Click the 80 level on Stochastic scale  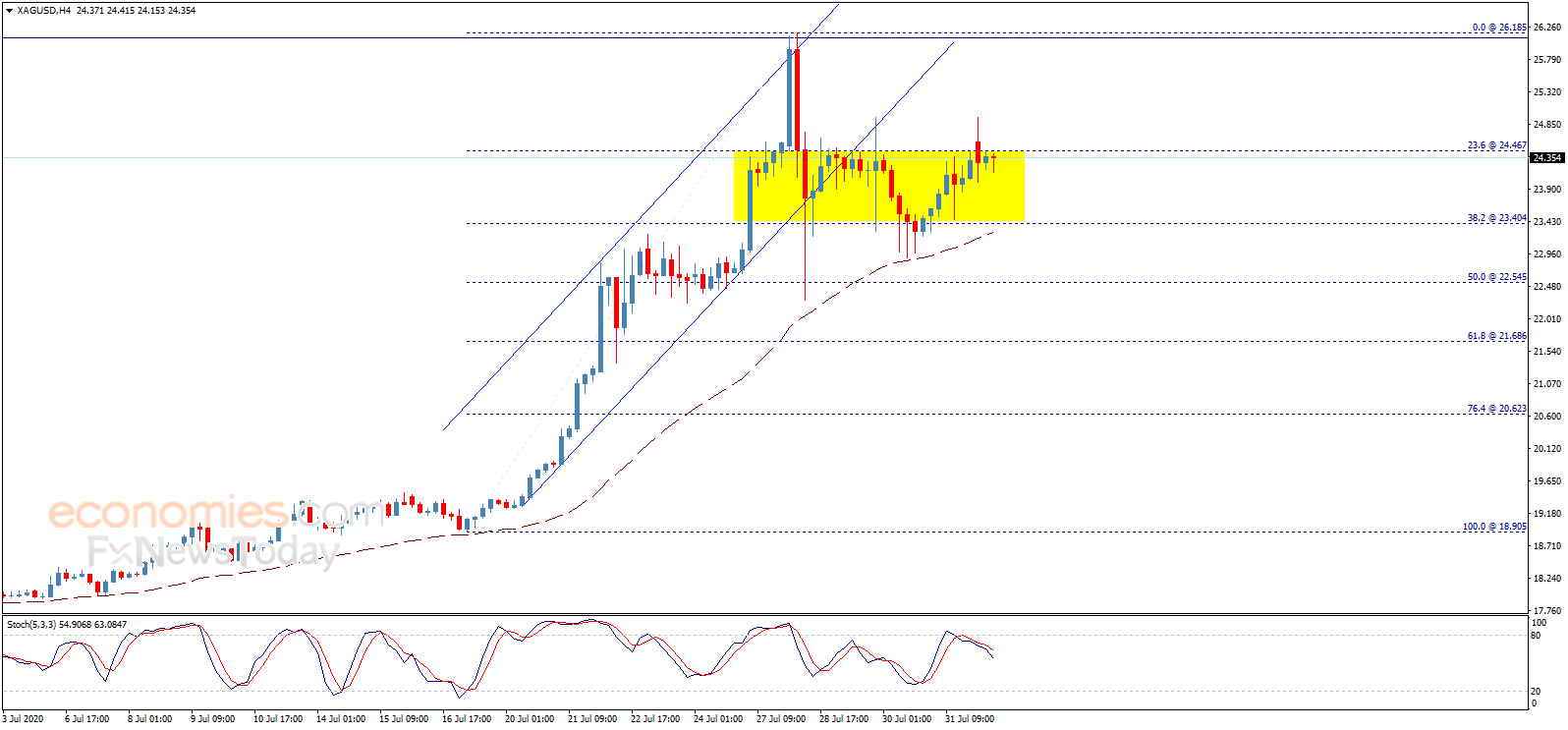[x=1536, y=636]
